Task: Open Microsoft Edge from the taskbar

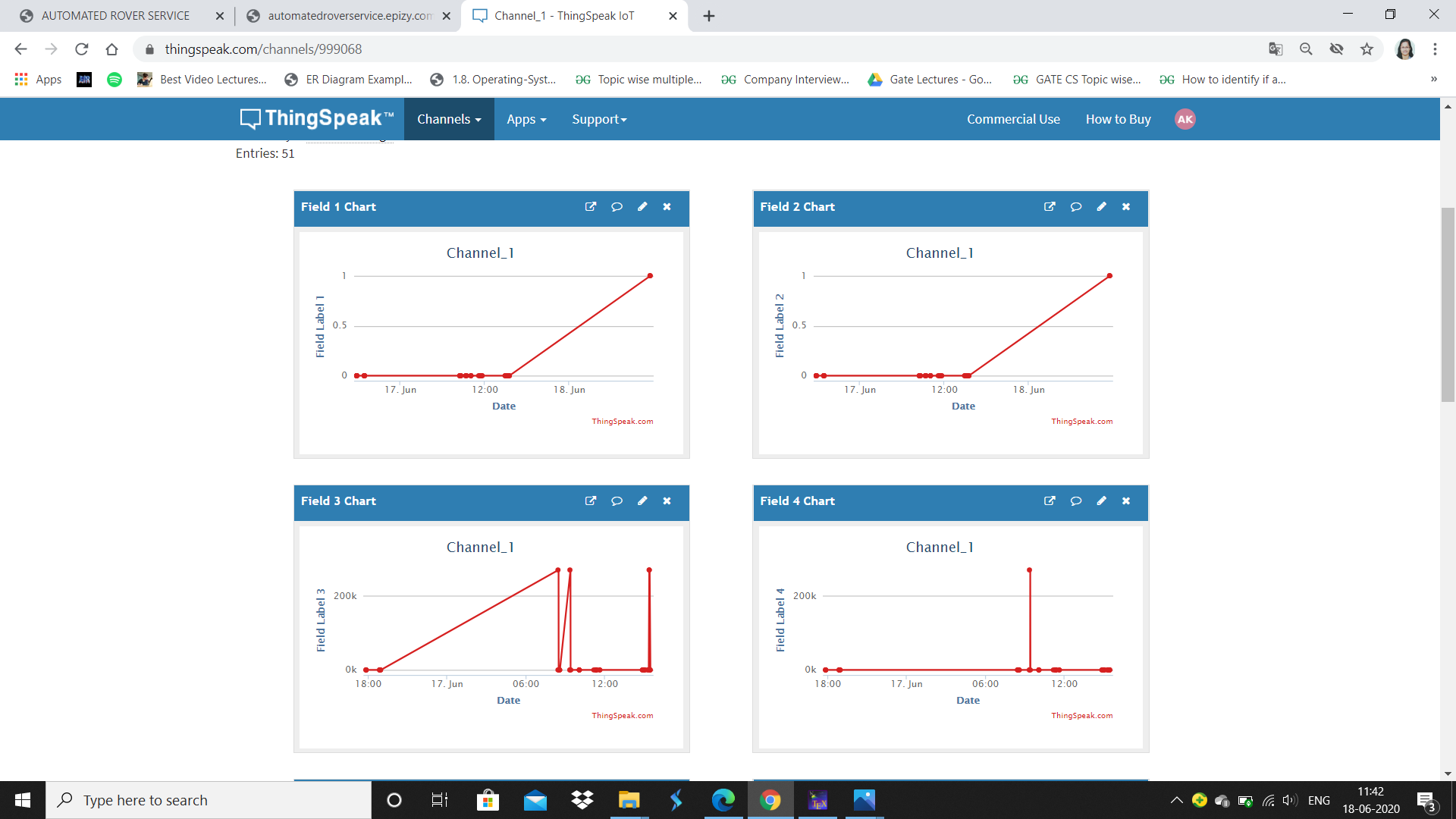Action: (723, 800)
